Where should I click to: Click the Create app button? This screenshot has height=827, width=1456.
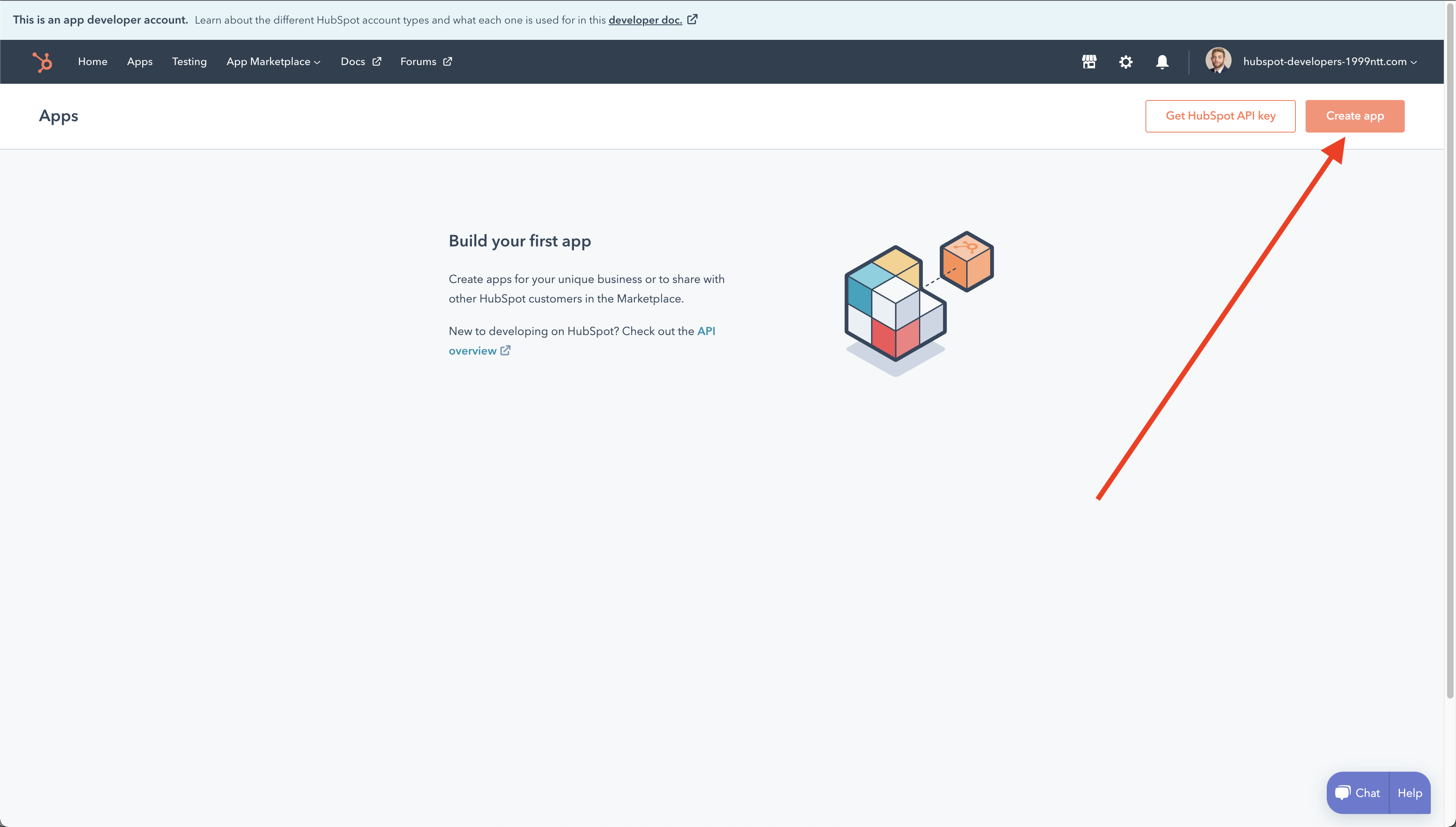pos(1355,116)
